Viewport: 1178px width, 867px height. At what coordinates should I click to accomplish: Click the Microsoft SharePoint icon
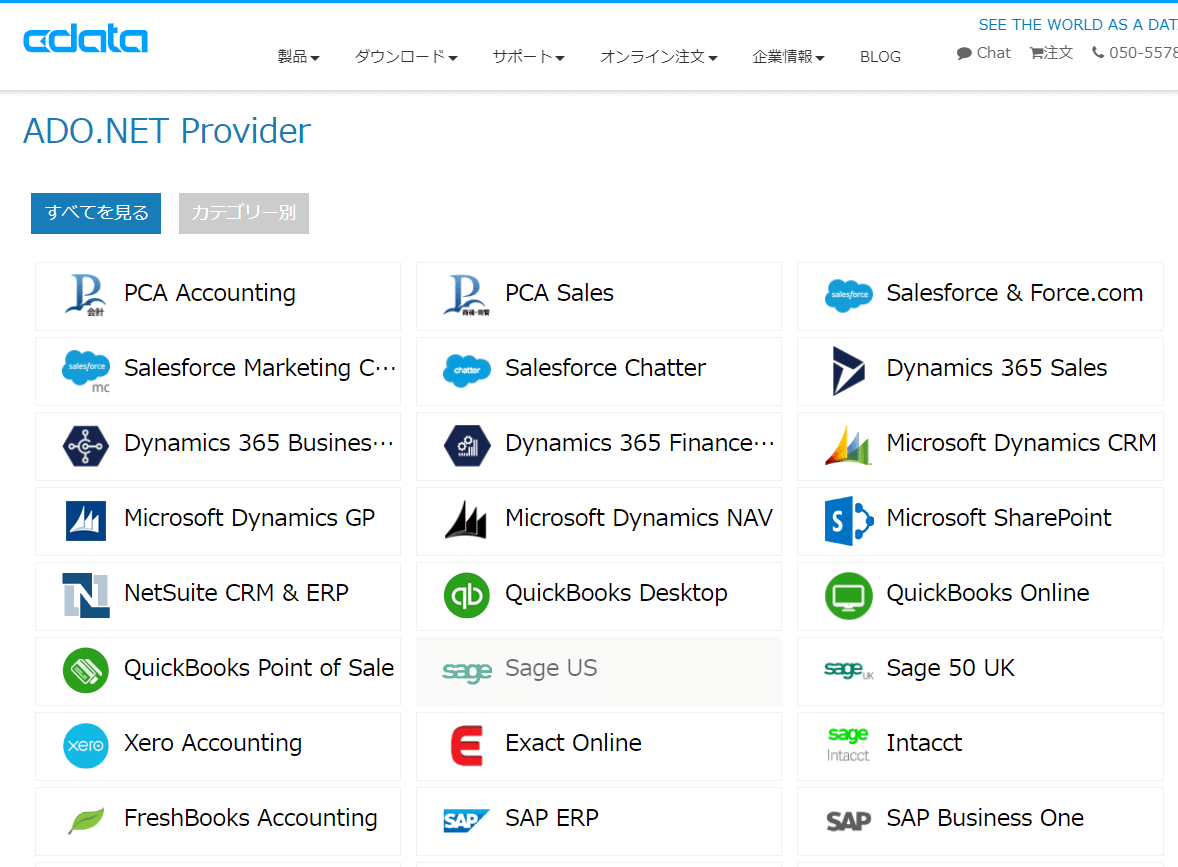coord(849,521)
